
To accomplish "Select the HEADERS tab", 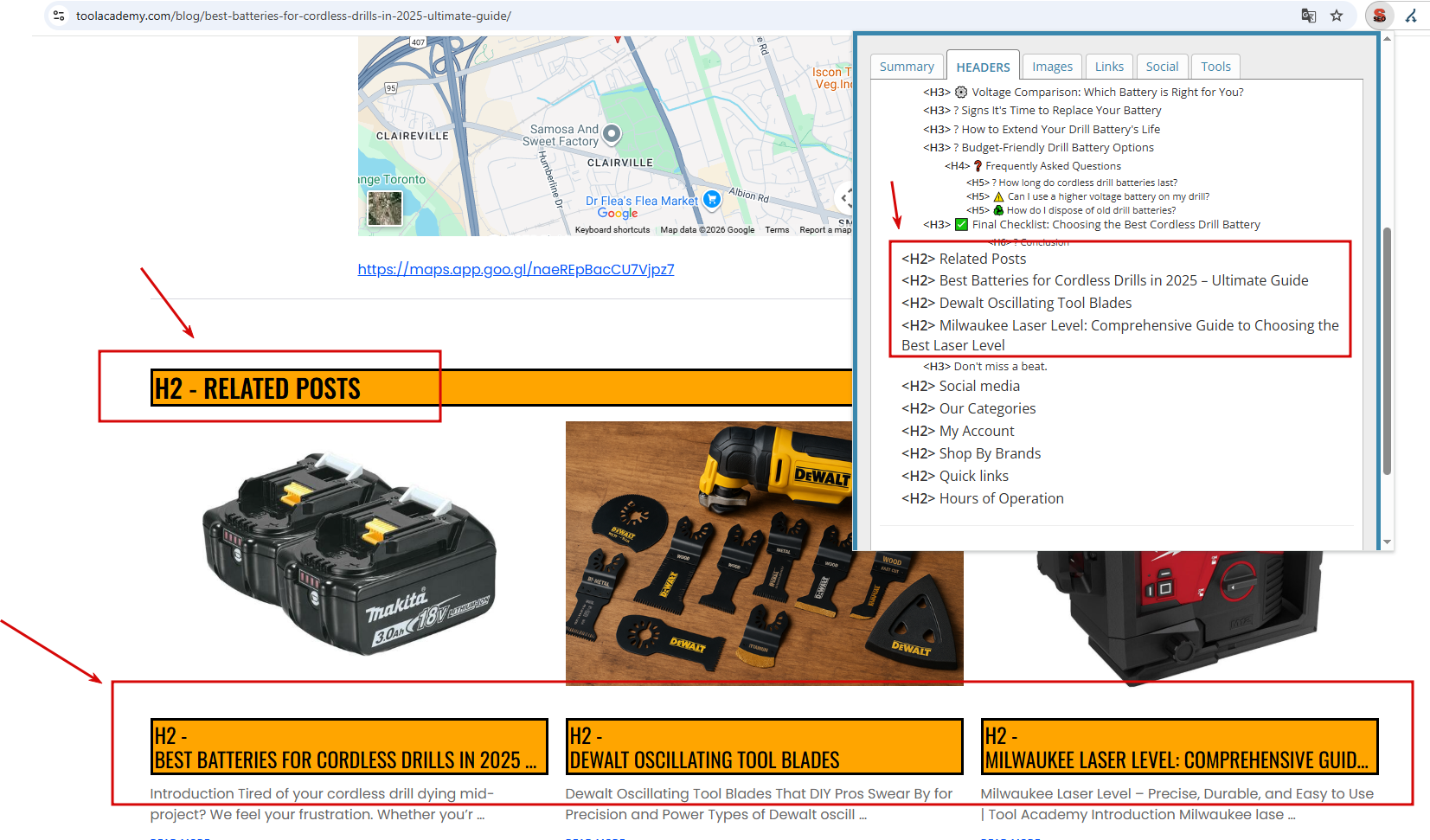I will click(x=983, y=67).
